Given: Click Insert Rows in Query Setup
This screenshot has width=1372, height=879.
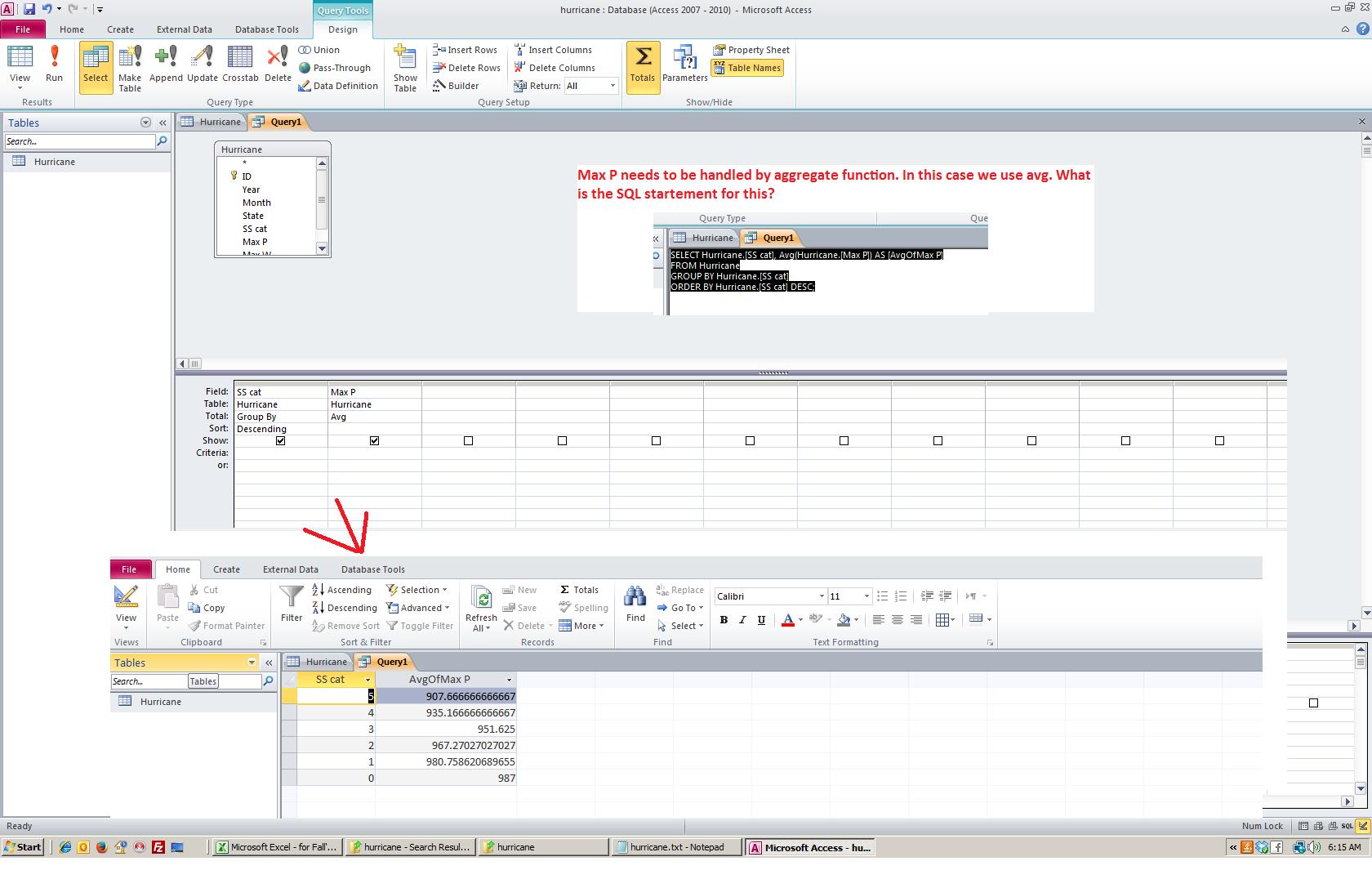Looking at the screenshot, I should point(465,50).
